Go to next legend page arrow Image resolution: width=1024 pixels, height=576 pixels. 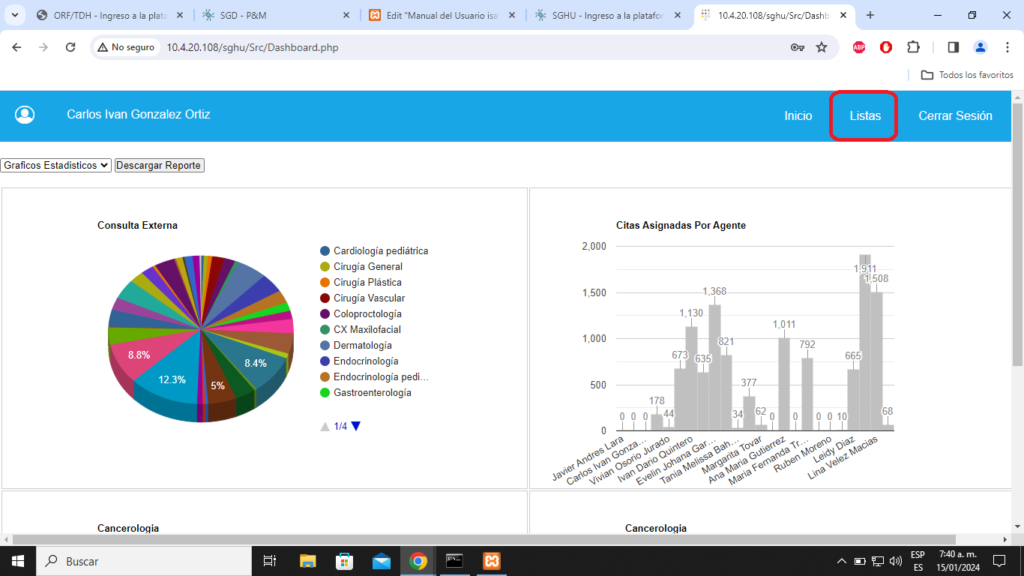(x=356, y=426)
